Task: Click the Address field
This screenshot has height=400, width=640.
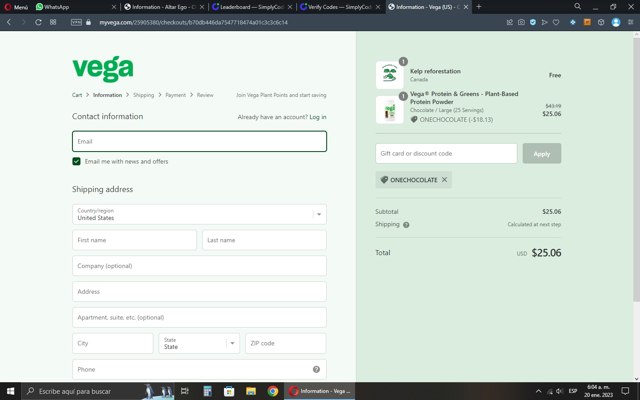Action: (199, 291)
